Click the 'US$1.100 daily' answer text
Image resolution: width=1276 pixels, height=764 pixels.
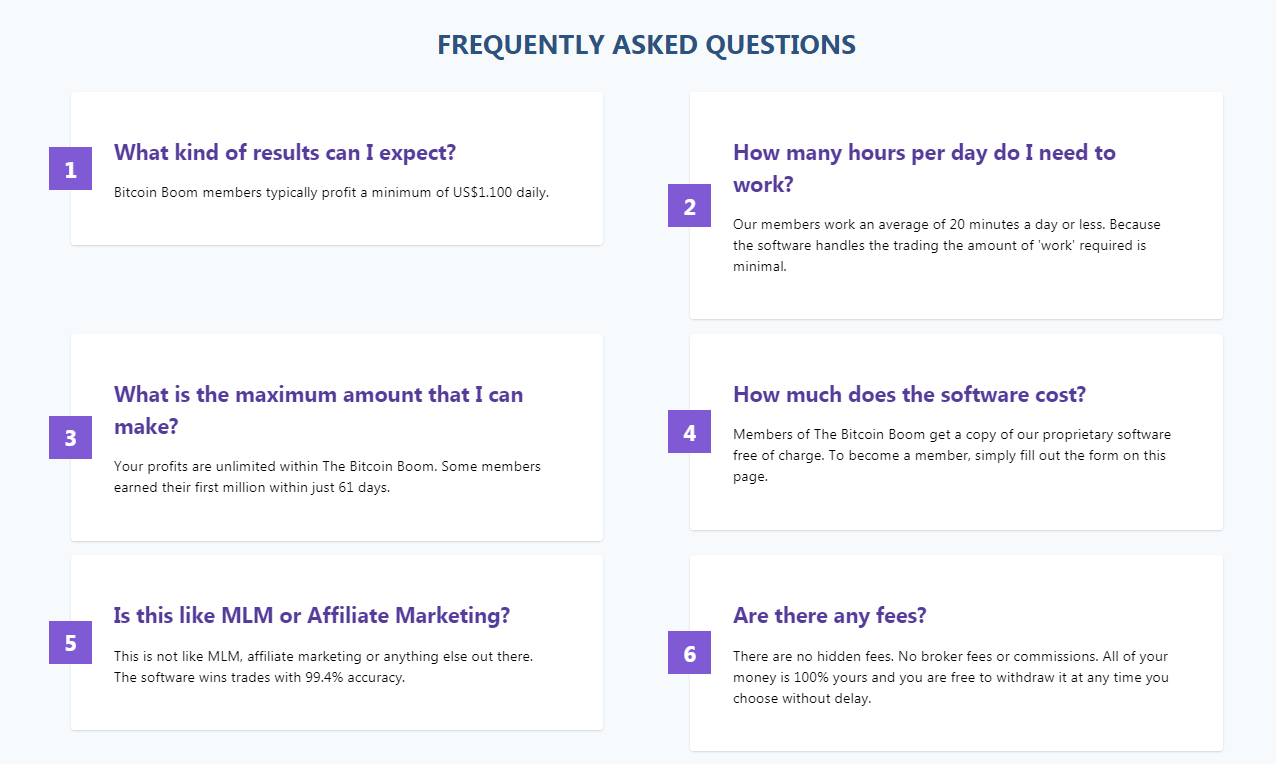coord(331,192)
